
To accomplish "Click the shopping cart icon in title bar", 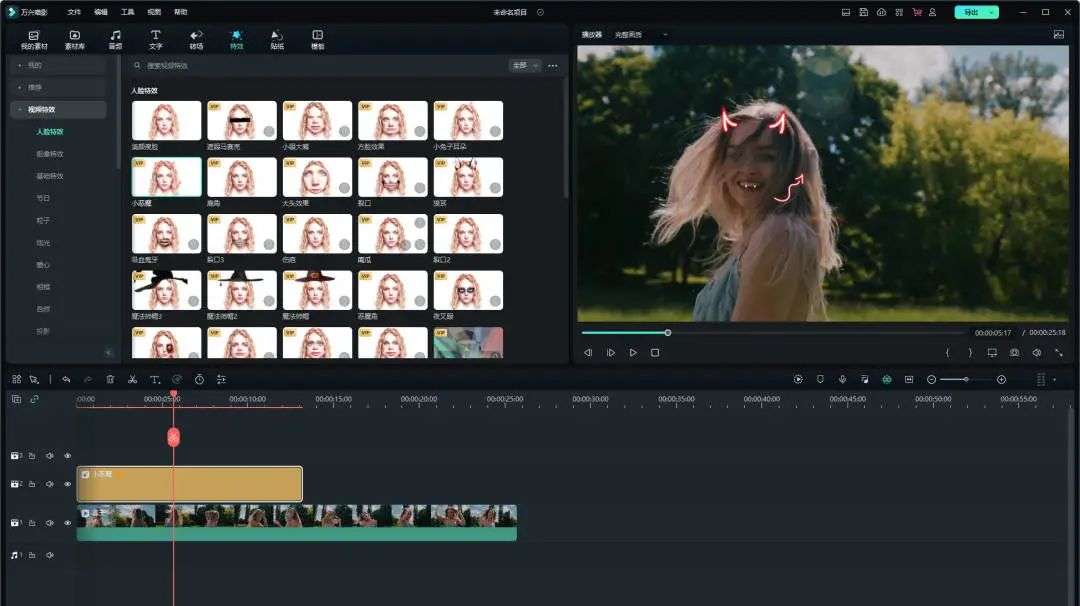I will (916, 12).
